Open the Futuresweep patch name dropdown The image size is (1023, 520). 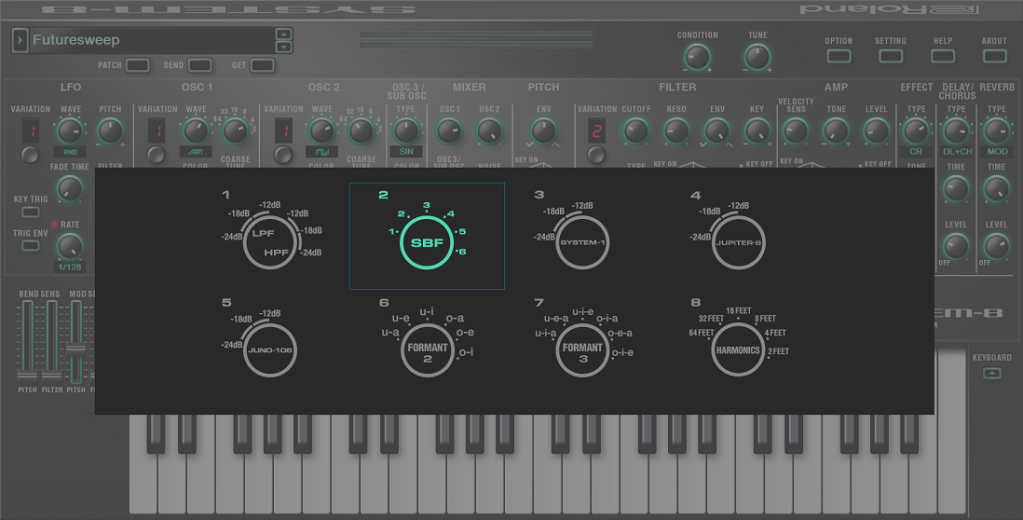150,40
